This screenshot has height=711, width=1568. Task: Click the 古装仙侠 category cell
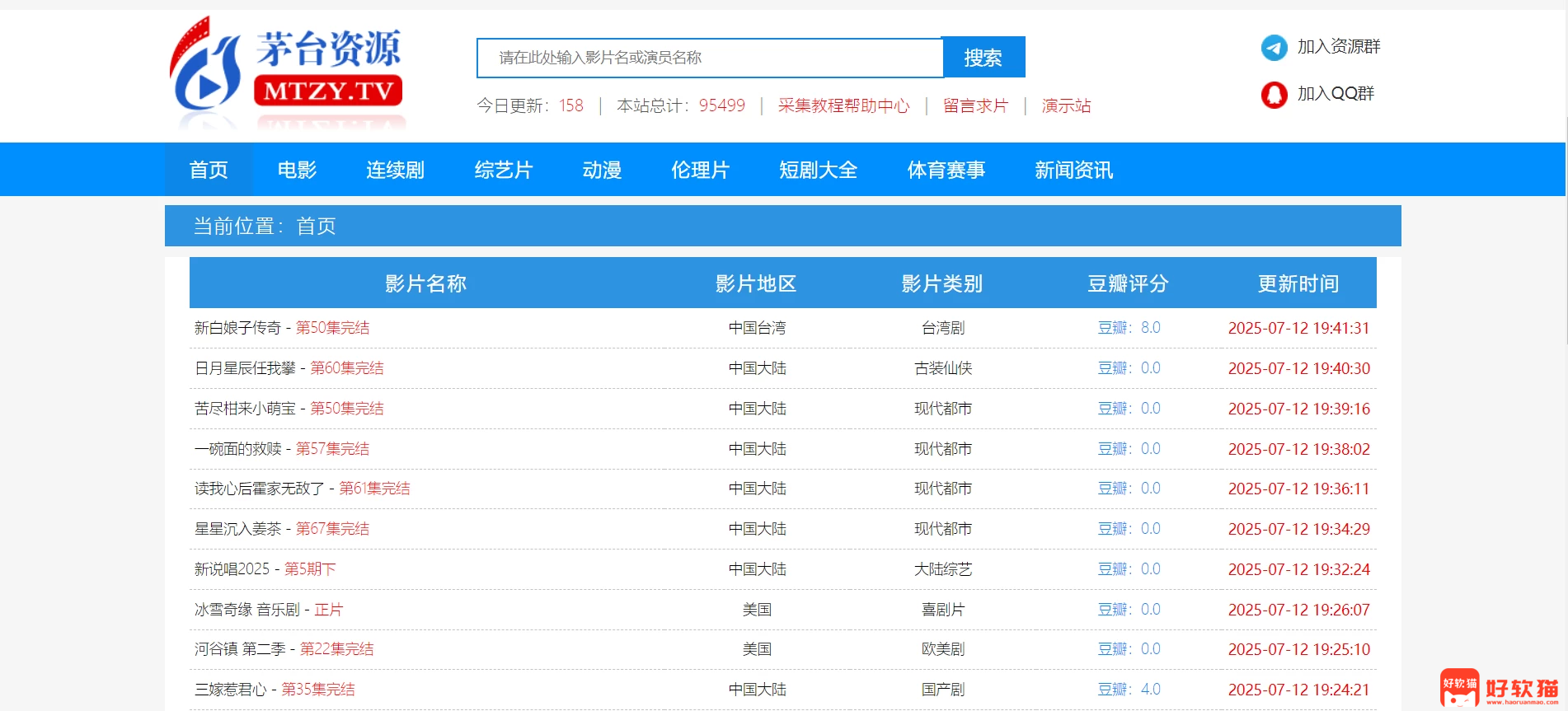(x=943, y=368)
